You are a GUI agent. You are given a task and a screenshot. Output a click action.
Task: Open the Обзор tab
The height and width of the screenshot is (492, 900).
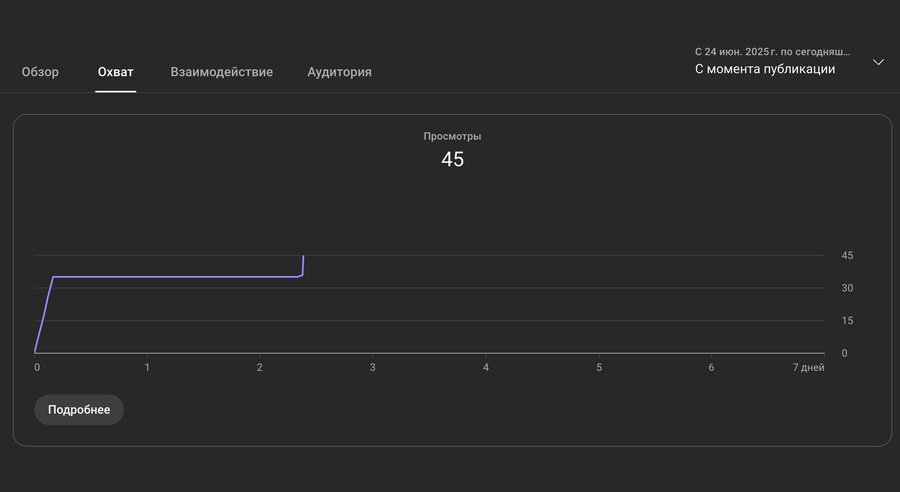click(41, 72)
